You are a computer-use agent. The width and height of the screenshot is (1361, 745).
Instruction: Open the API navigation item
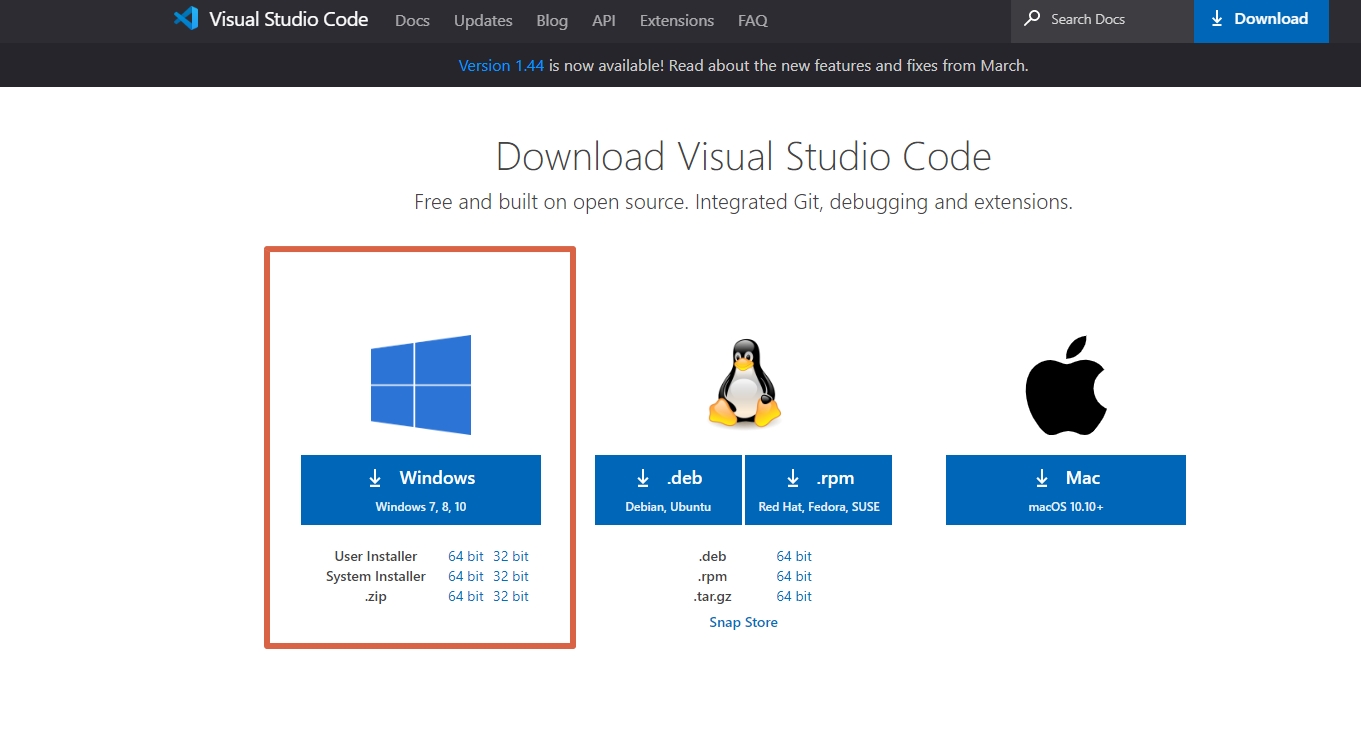[x=604, y=20]
